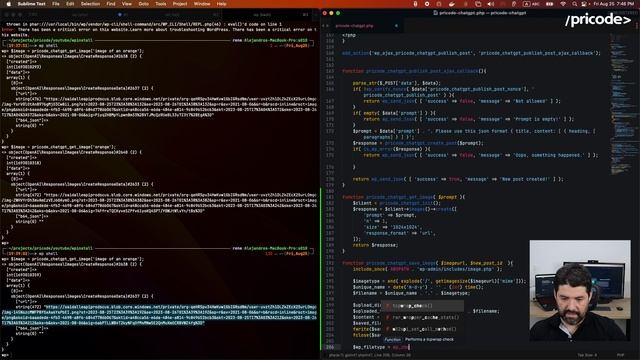Choose the rar_wrapper_cache_stats() autocomplete suggestion
Image resolution: width=640 pixels, height=360 pixels.
(422, 317)
